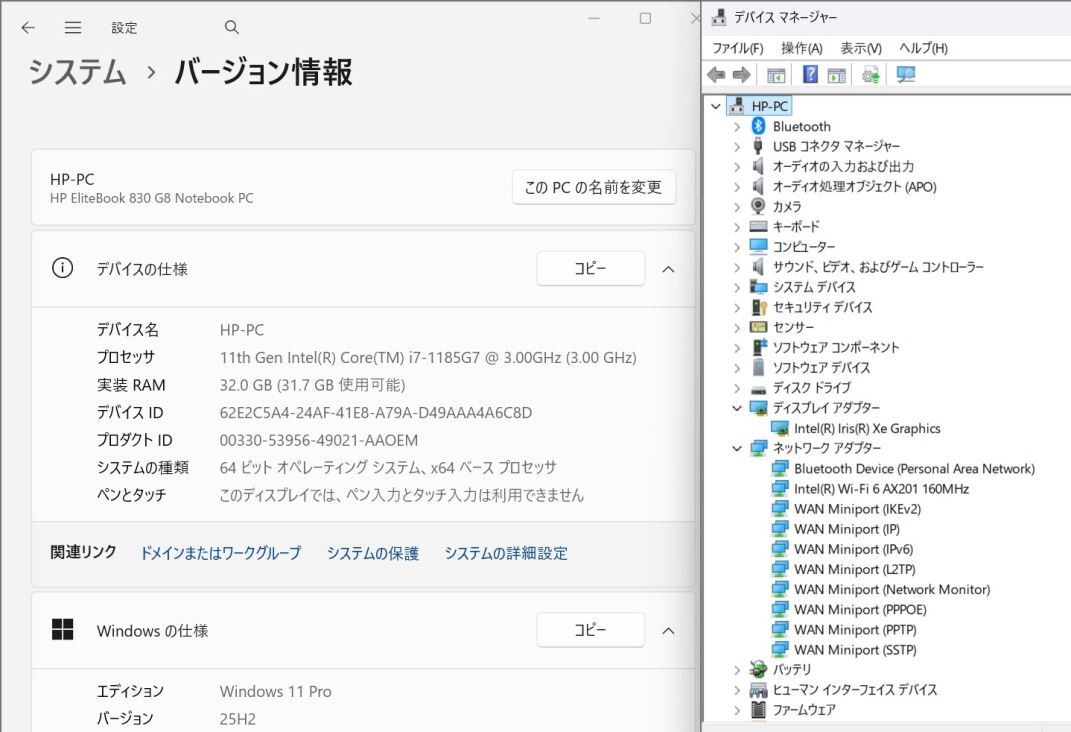The width and height of the screenshot is (1071, 732).
Task: Click the search icon in Settings title bar
Action: click(231, 28)
